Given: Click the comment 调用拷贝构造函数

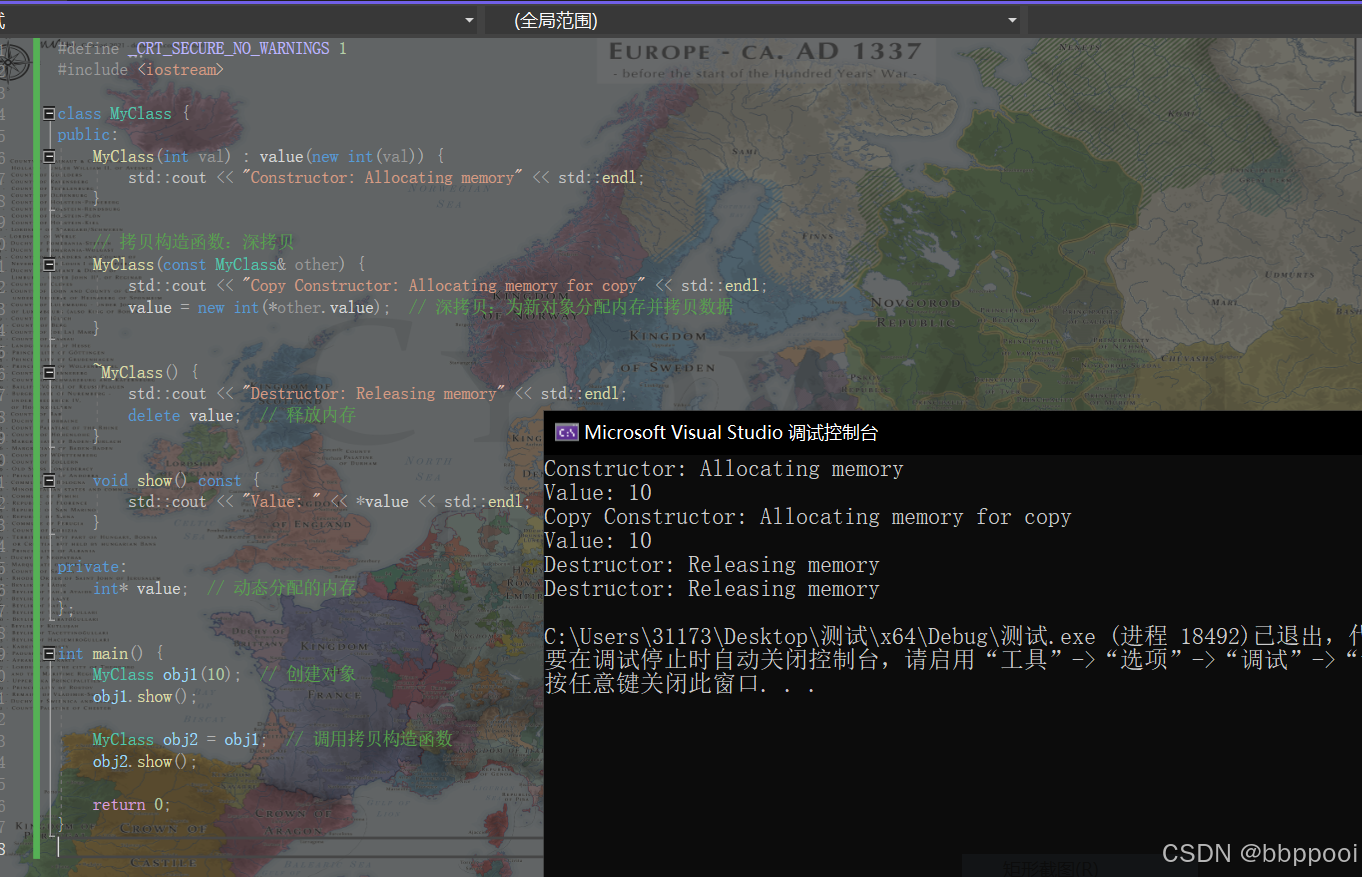Looking at the screenshot, I should click(x=369, y=740).
